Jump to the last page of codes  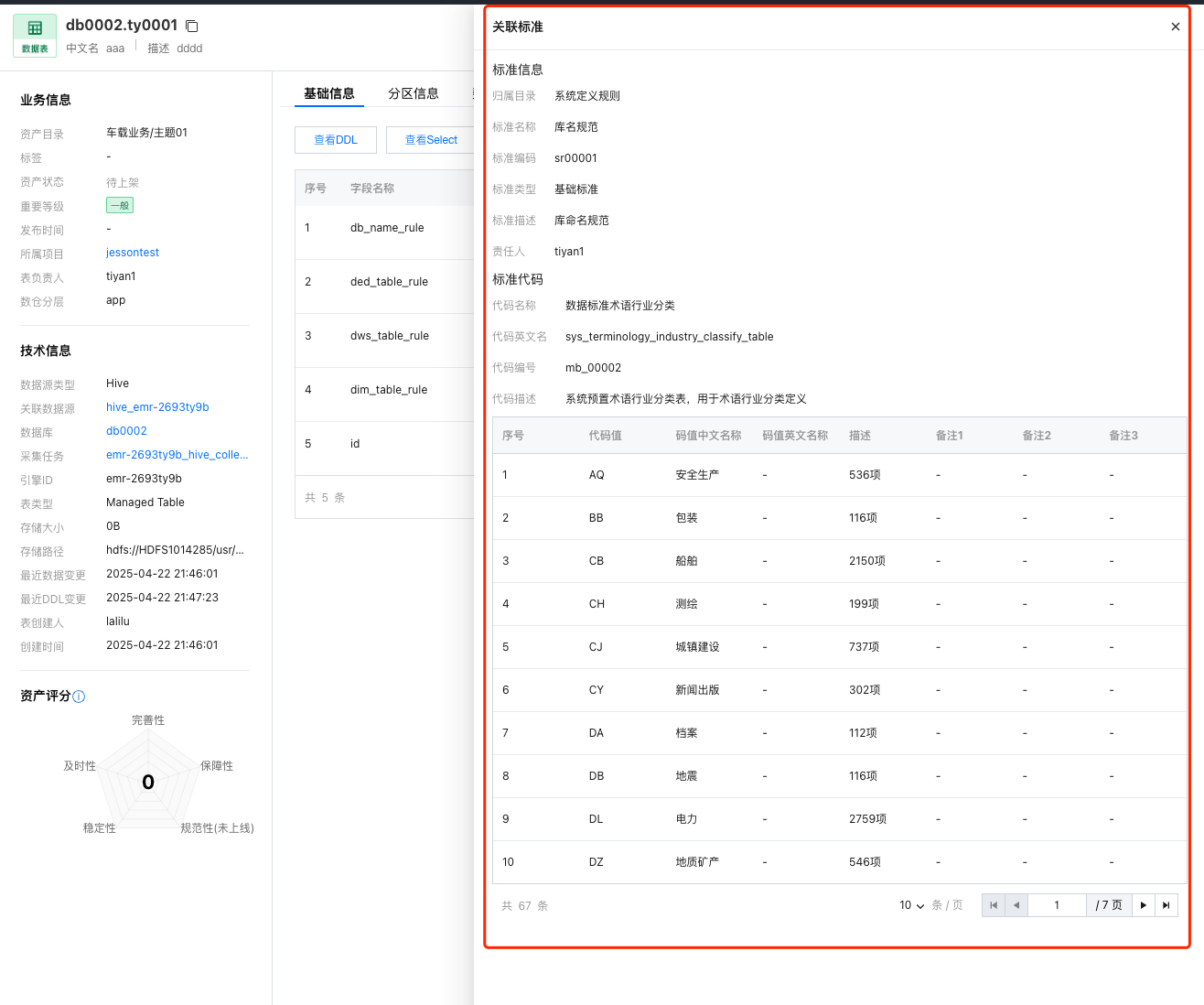(1166, 905)
